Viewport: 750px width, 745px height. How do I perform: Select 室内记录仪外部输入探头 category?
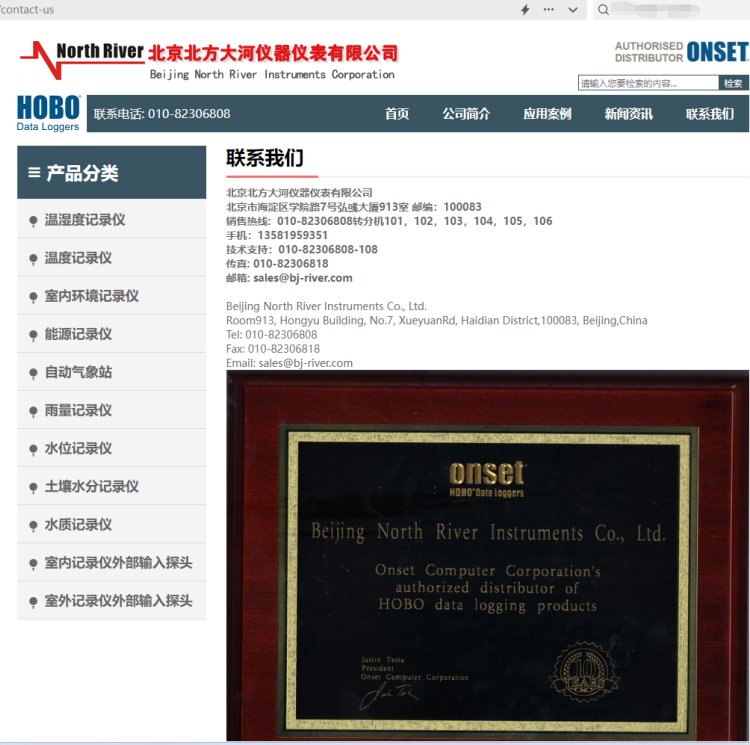(111, 563)
